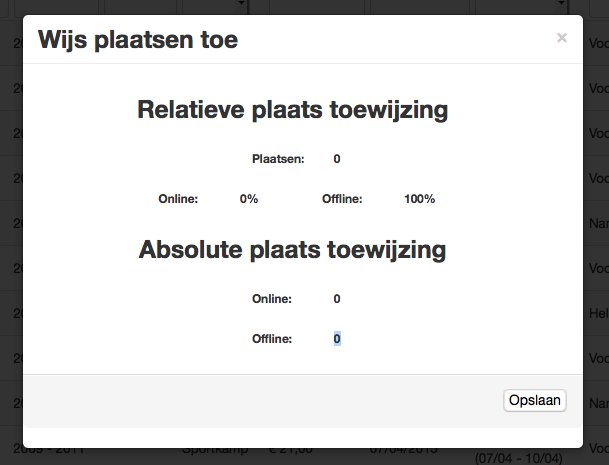Click the highlighted absolute Offline value
Image resolution: width=609 pixels, height=465 pixels.
337,339
